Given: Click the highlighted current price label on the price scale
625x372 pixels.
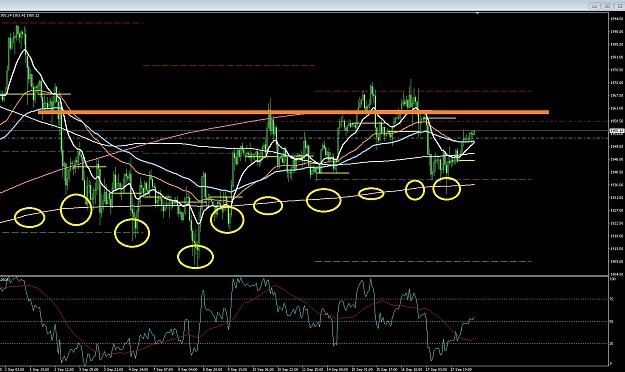Looking at the screenshot, I should pos(617,130).
